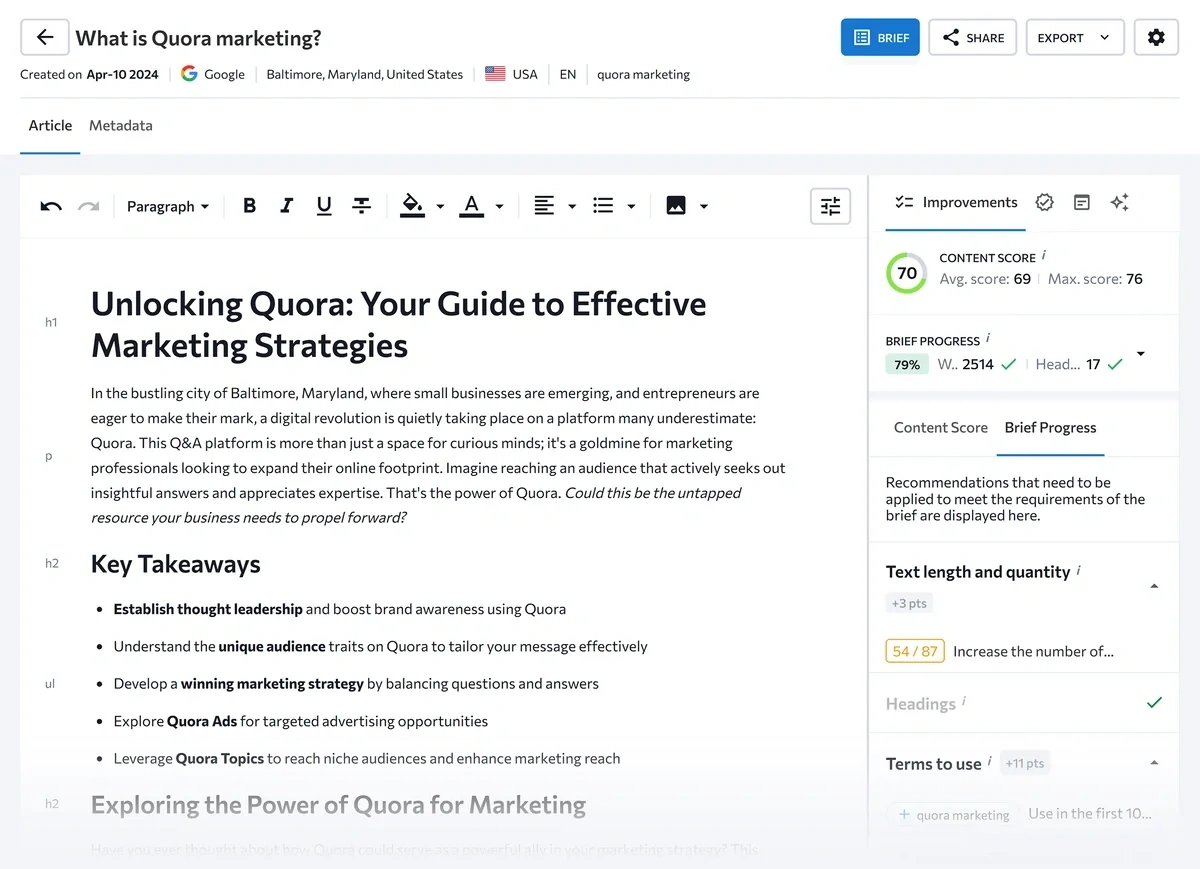
Task: Click the text alignment icon
Action: pos(544,206)
